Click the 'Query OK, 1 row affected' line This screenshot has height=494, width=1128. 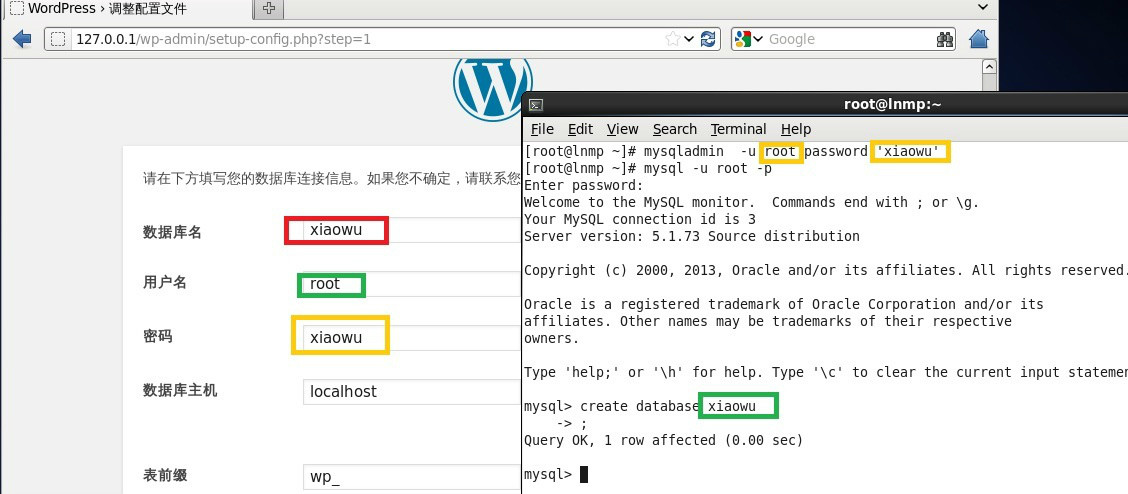663,440
